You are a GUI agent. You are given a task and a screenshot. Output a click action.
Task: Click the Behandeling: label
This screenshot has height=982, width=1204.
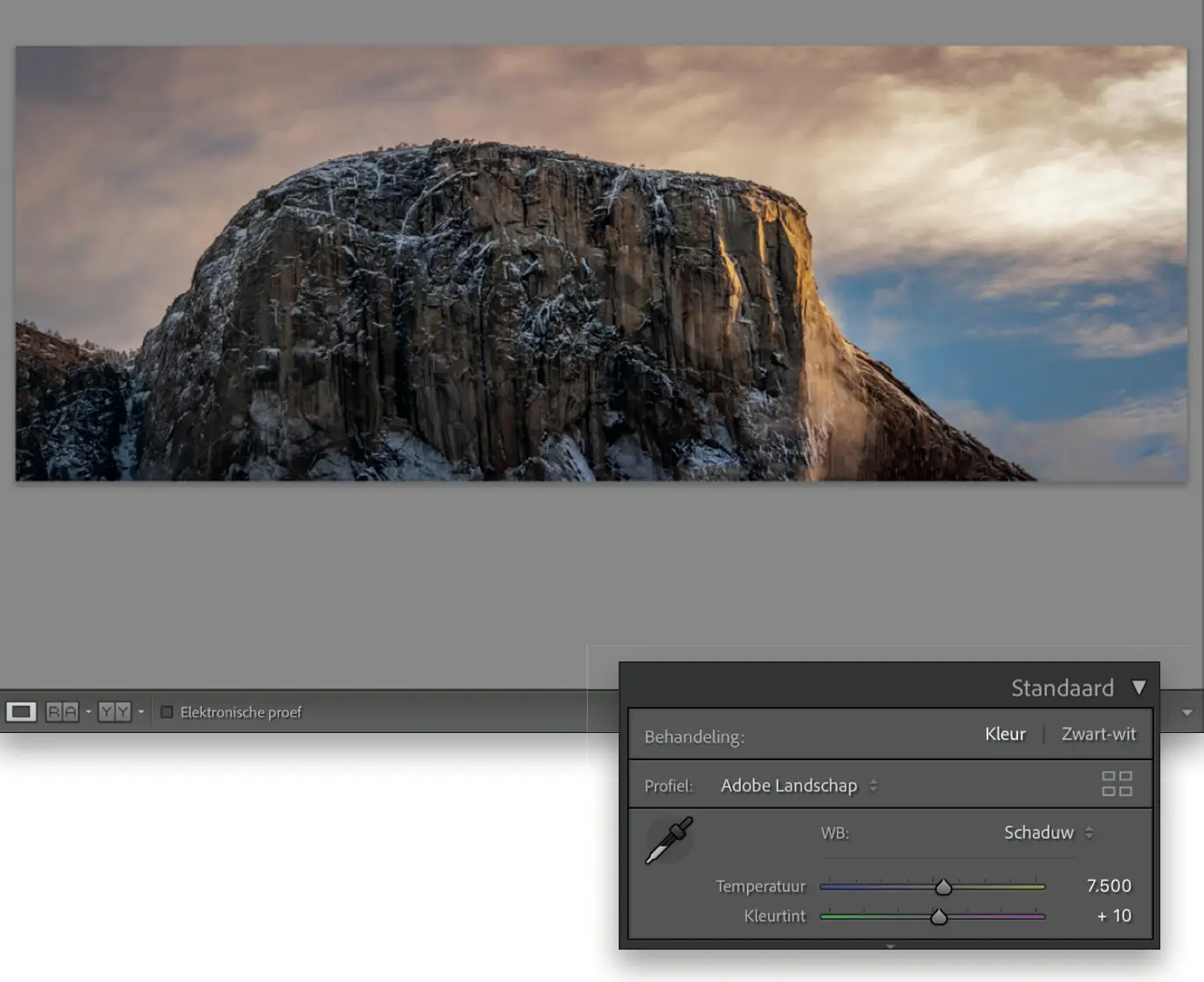pyautogui.click(x=694, y=736)
